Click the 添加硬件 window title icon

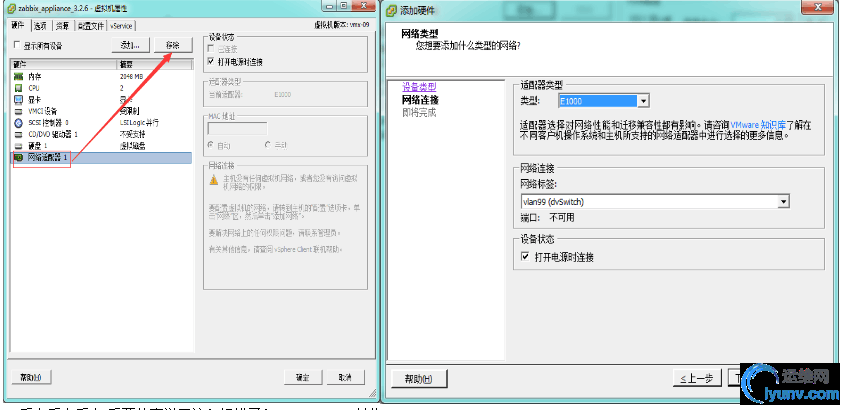pyautogui.click(x=392, y=10)
